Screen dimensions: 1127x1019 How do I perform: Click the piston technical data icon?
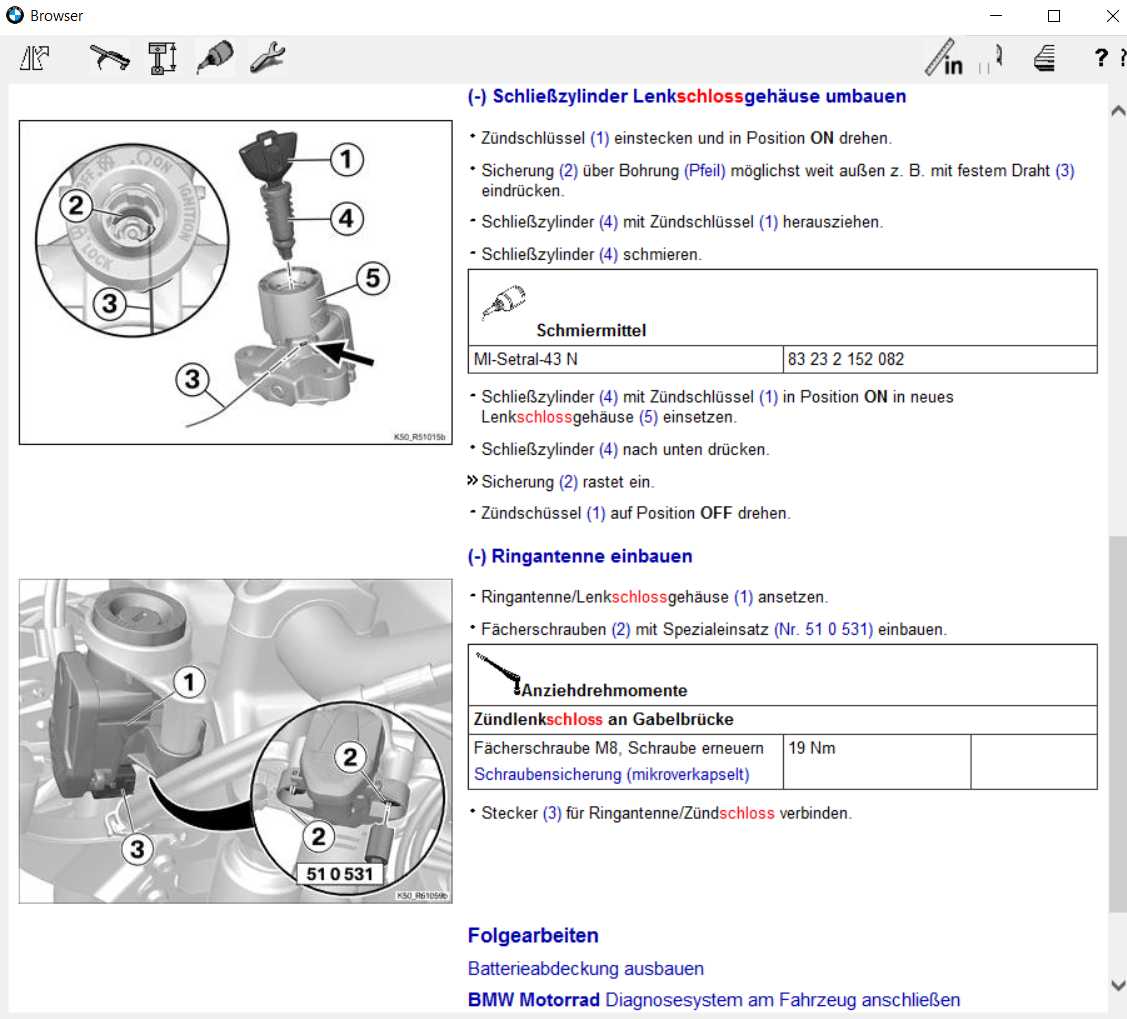click(162, 57)
